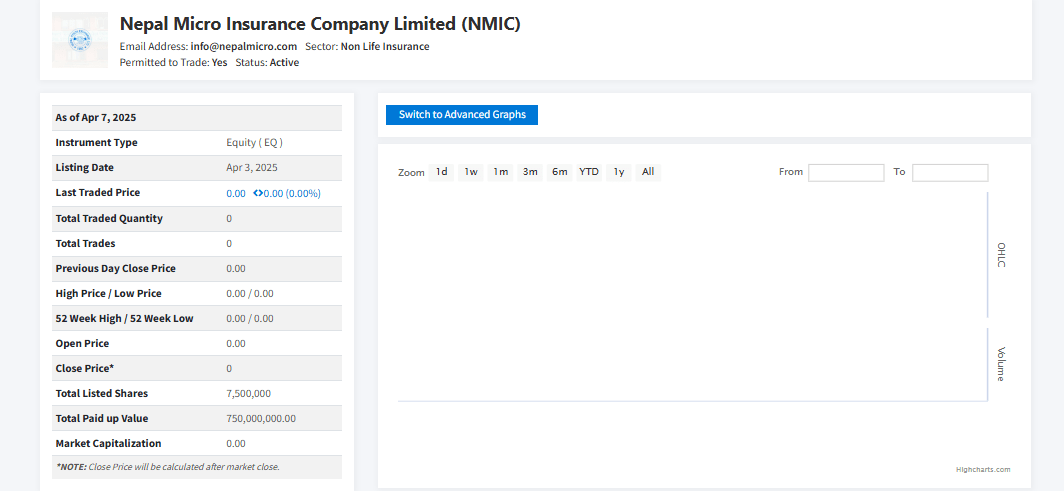
Task: Click the Open Price label
Action: point(82,343)
